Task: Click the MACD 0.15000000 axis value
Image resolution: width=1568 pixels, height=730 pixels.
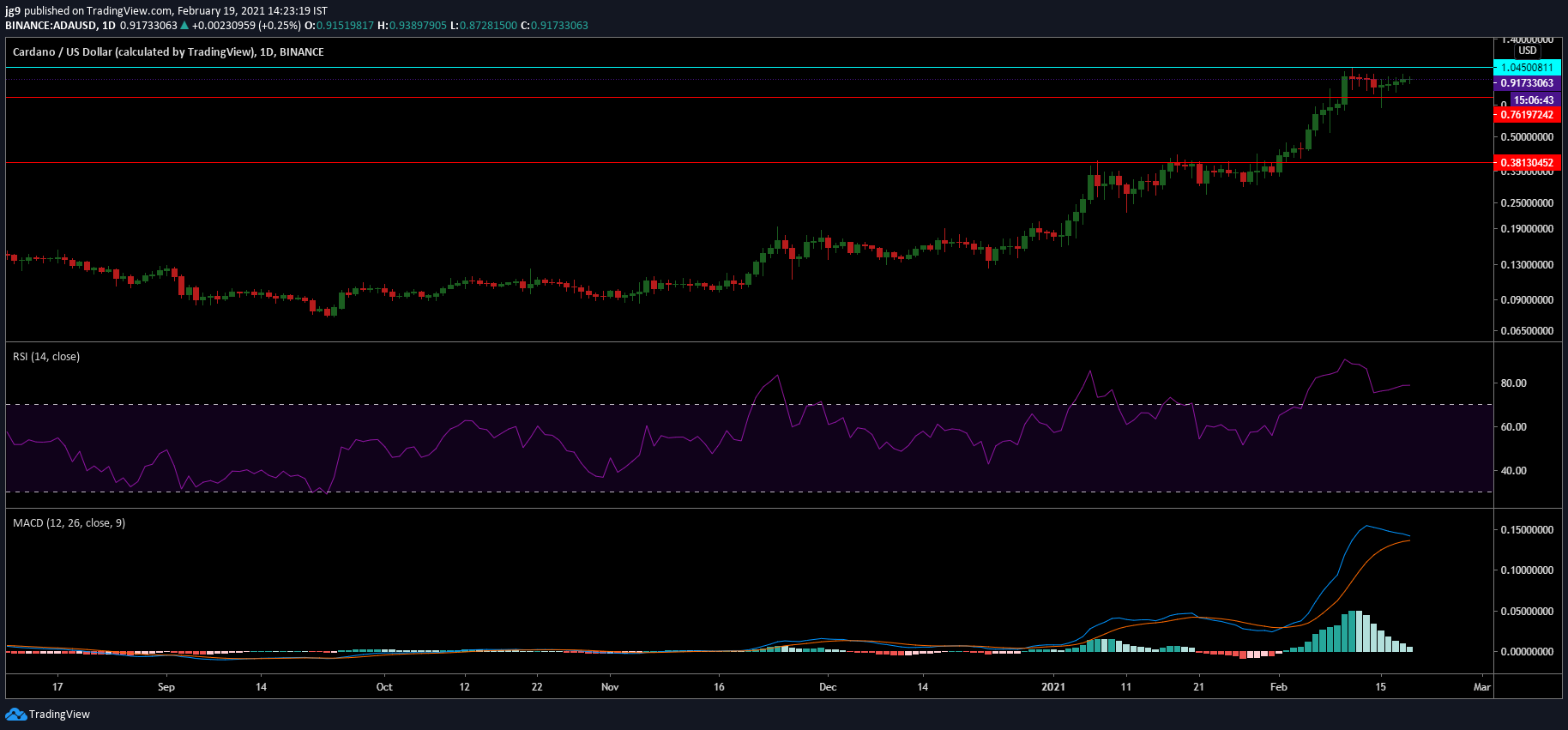Action: click(x=1527, y=530)
